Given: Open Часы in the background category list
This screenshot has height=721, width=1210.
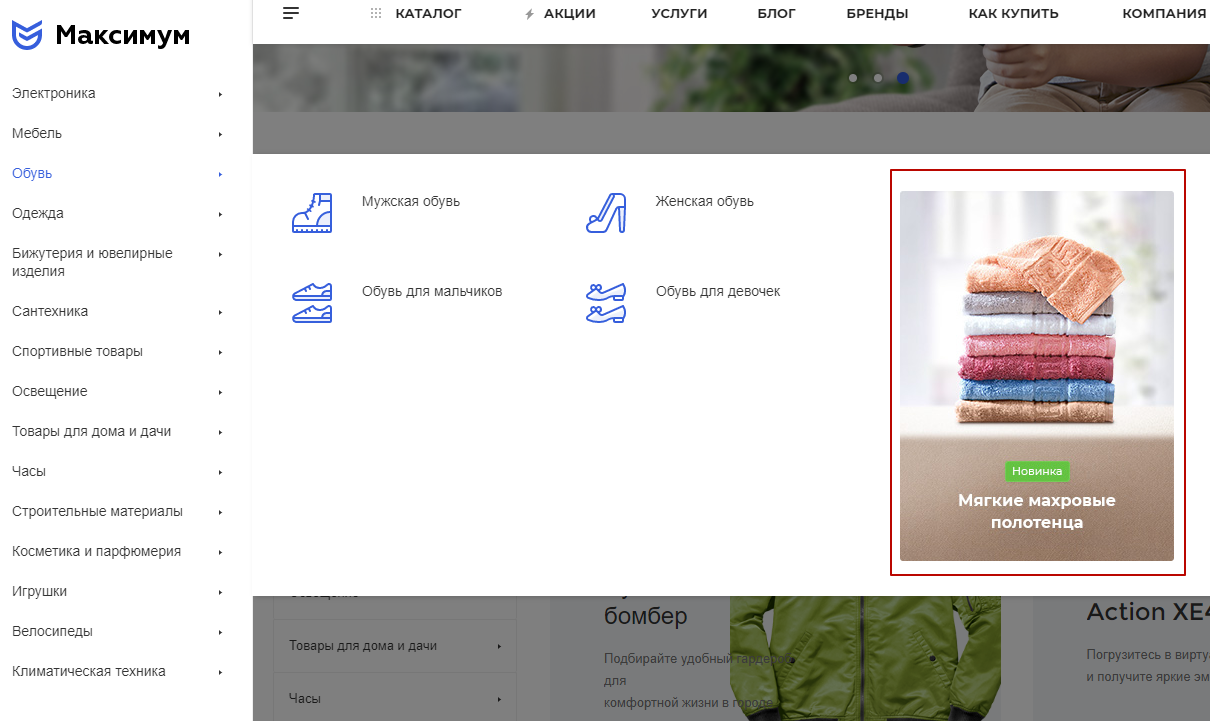Looking at the screenshot, I should tap(305, 698).
